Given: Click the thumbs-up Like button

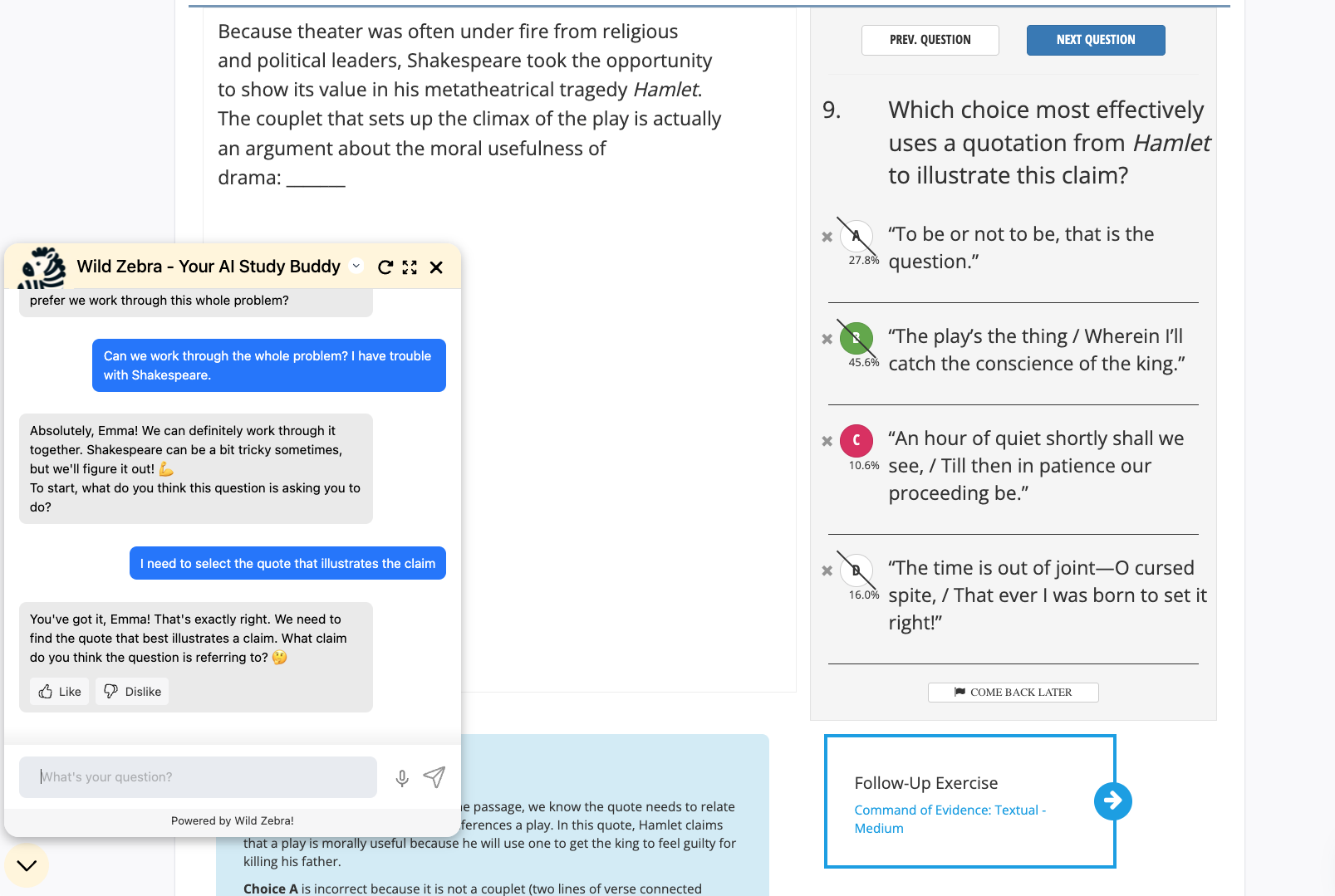Looking at the screenshot, I should [60, 692].
